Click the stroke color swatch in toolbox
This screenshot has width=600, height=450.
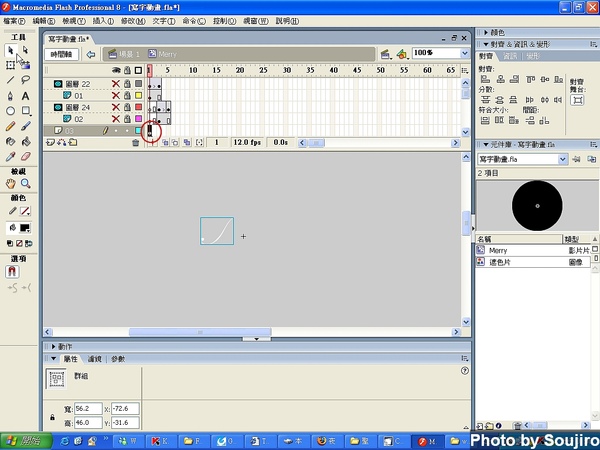26,212
